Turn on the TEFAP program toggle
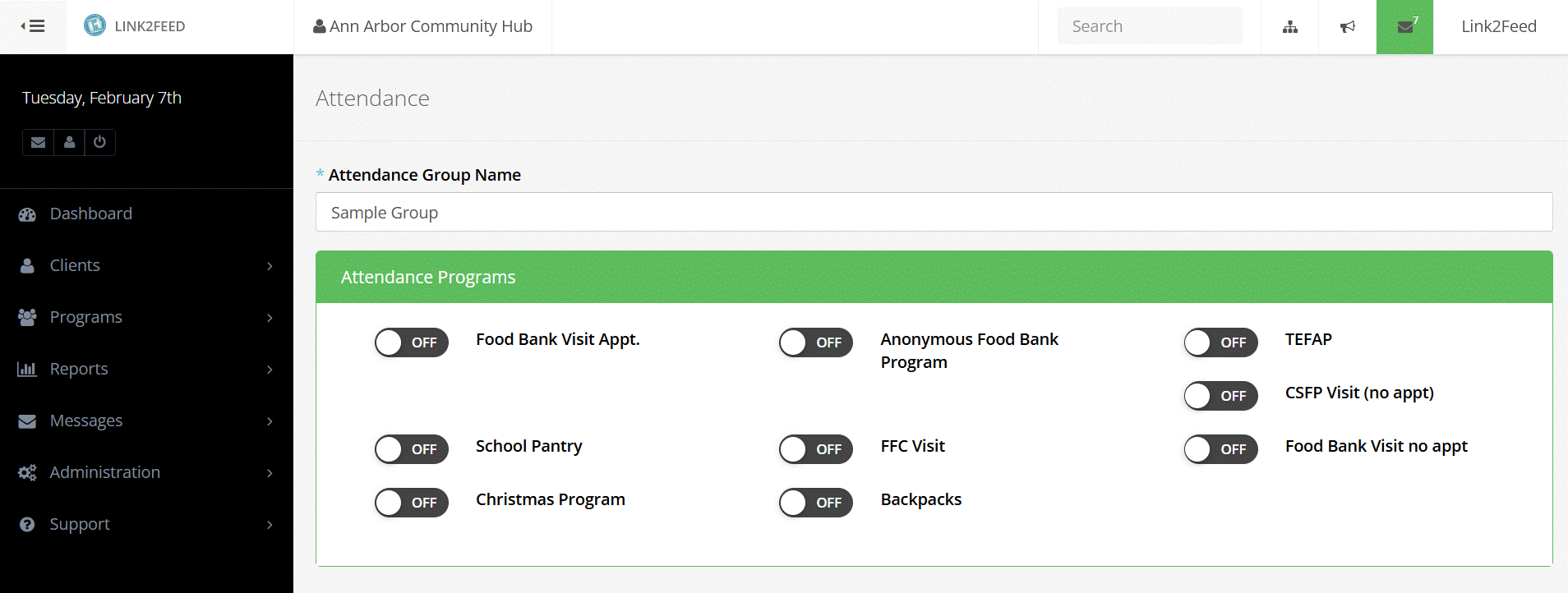Image resolution: width=1568 pixels, height=593 pixels. click(x=1220, y=342)
